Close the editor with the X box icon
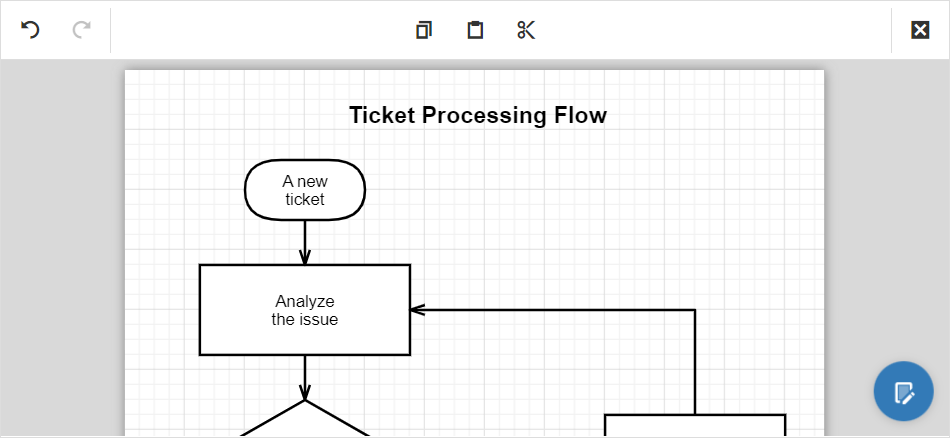The height and width of the screenshot is (438, 950). pos(920,30)
